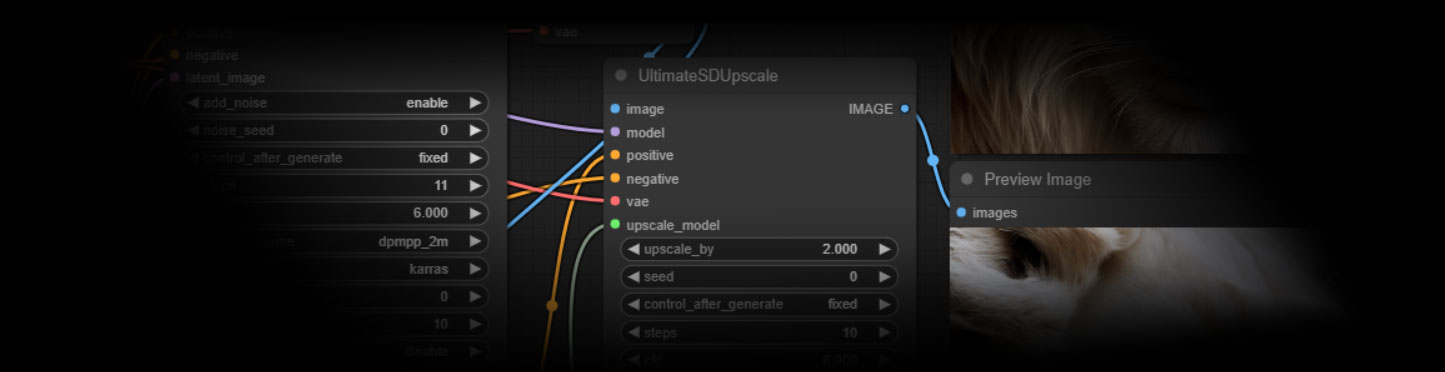Edit the UltimateSDUpscale seed value 0
Screen dimensions: 1445x372
(x=853, y=277)
